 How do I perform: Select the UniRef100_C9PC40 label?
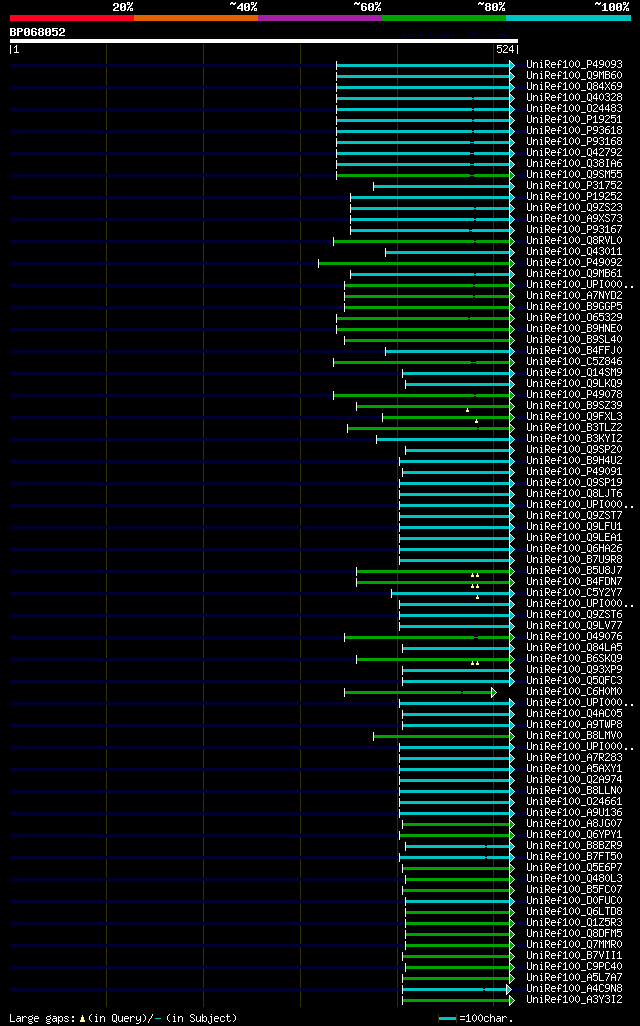(575, 966)
